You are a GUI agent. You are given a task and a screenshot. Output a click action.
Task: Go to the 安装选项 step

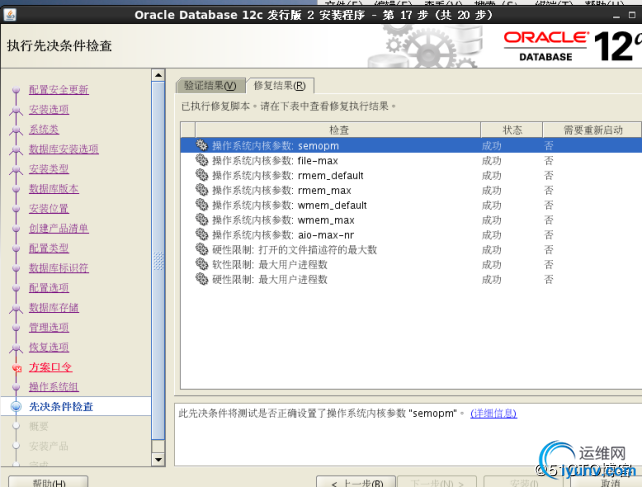(49, 109)
